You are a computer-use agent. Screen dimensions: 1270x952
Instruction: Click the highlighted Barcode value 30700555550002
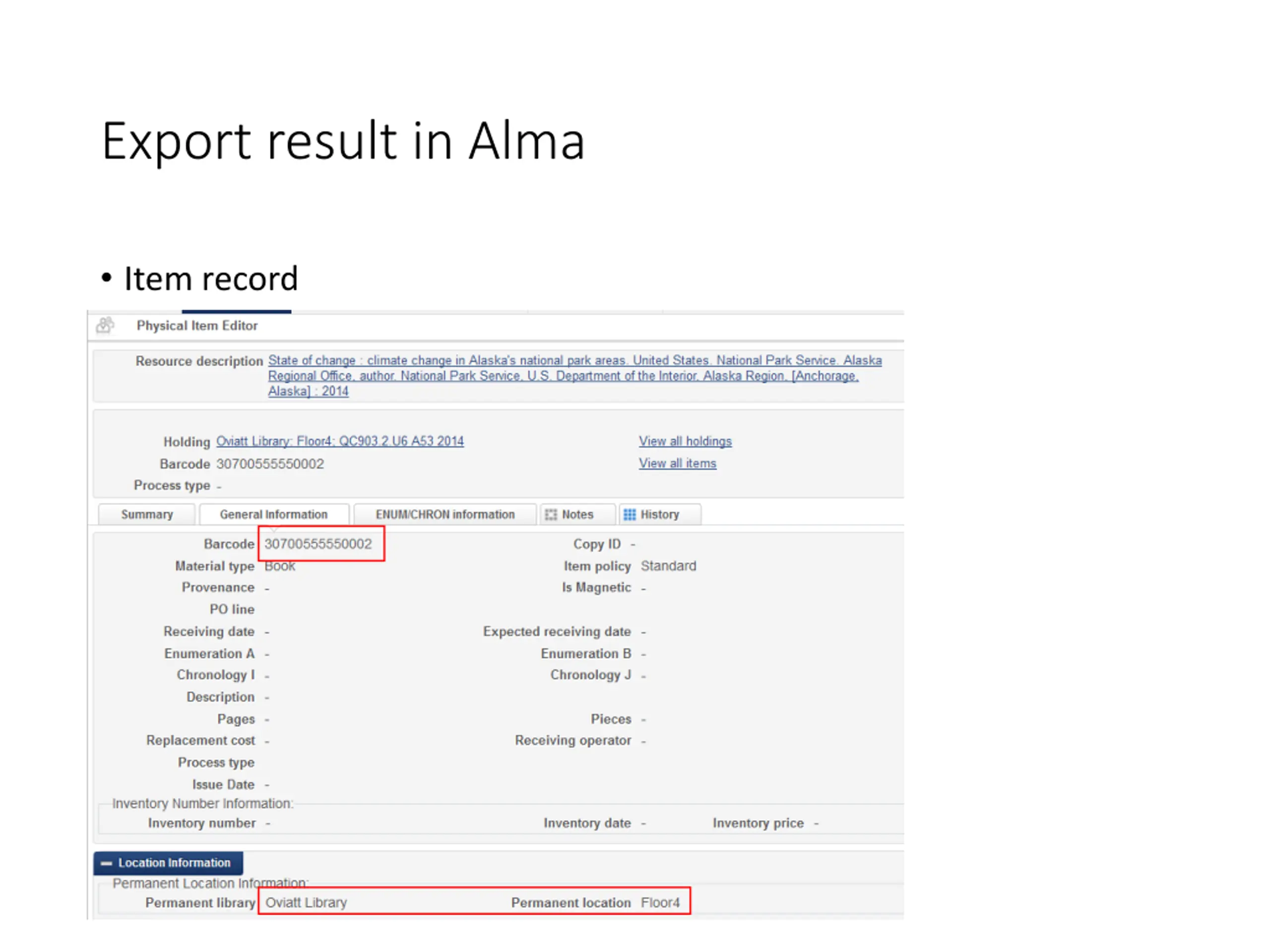(318, 543)
